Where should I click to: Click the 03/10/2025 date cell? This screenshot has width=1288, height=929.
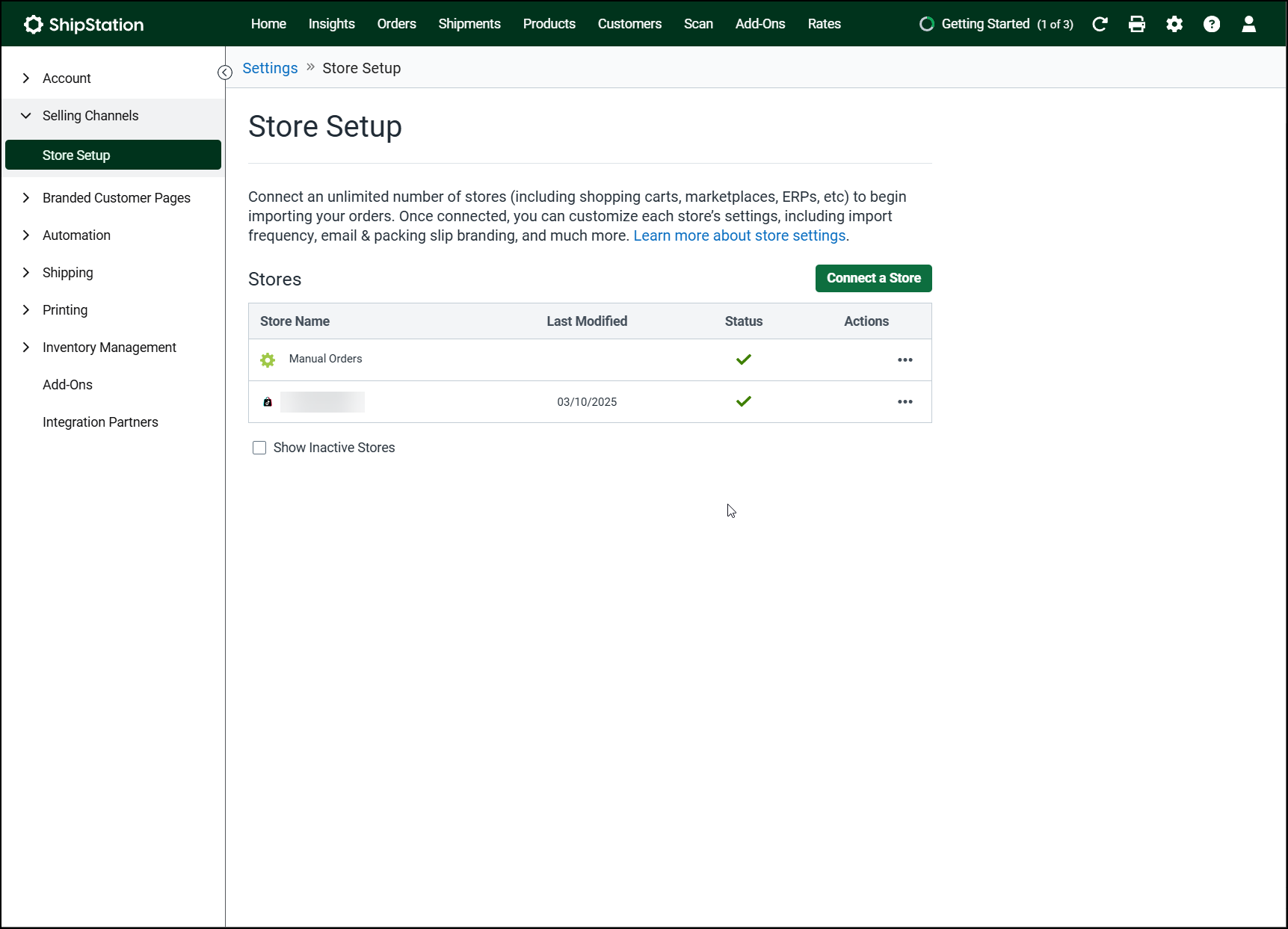pyautogui.click(x=587, y=402)
